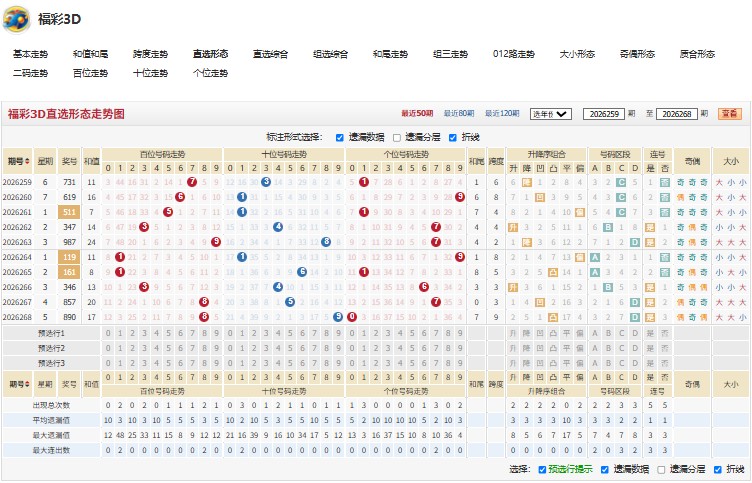This screenshot has height=483, width=752.
Task: Focus end period field 2026268
Action: coord(677,114)
